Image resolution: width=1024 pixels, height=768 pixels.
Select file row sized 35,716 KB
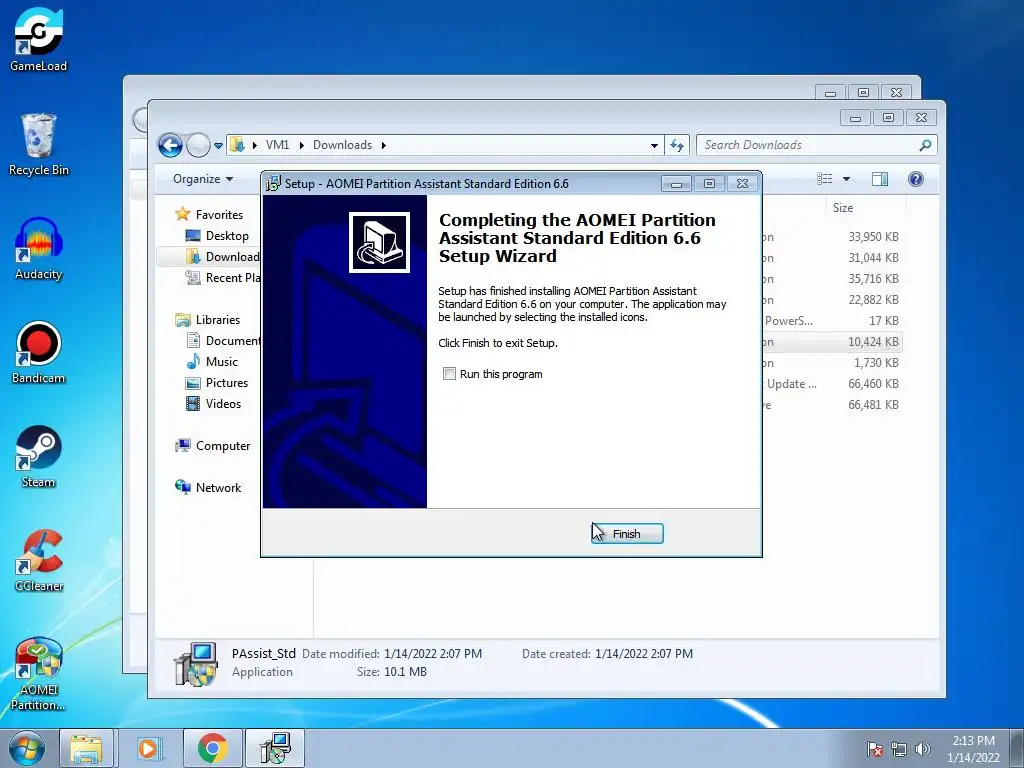832,279
